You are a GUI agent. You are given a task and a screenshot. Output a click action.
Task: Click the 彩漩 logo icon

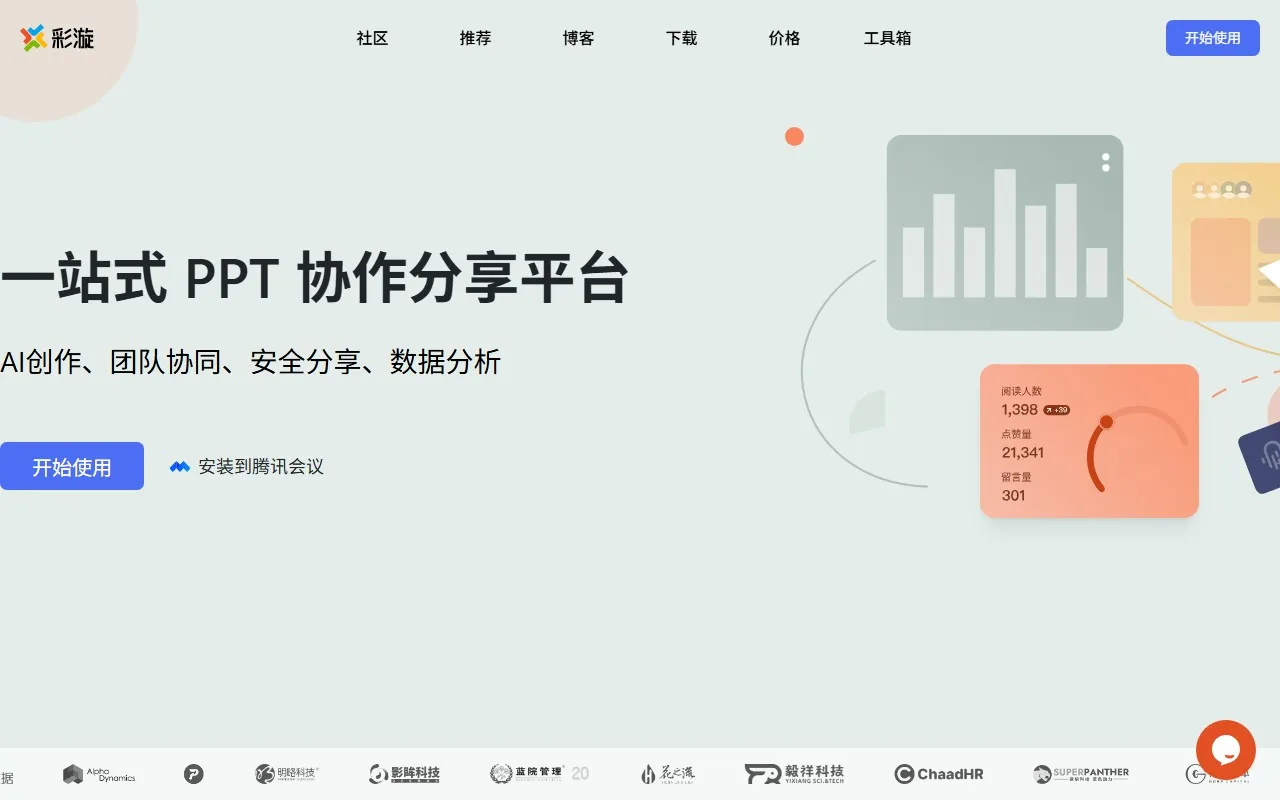point(30,38)
